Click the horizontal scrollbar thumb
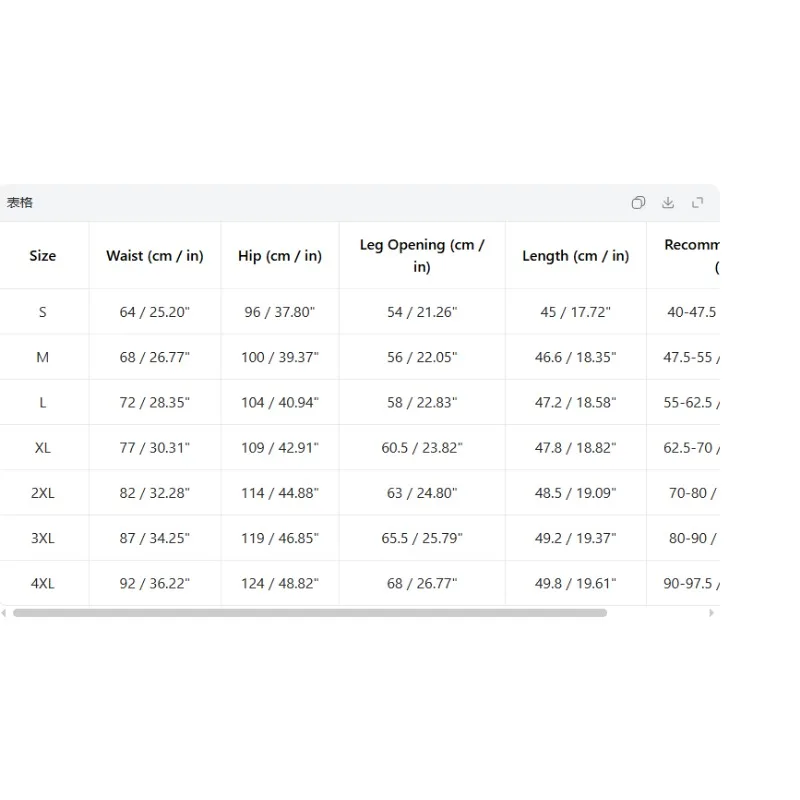800x800 pixels. point(310,613)
